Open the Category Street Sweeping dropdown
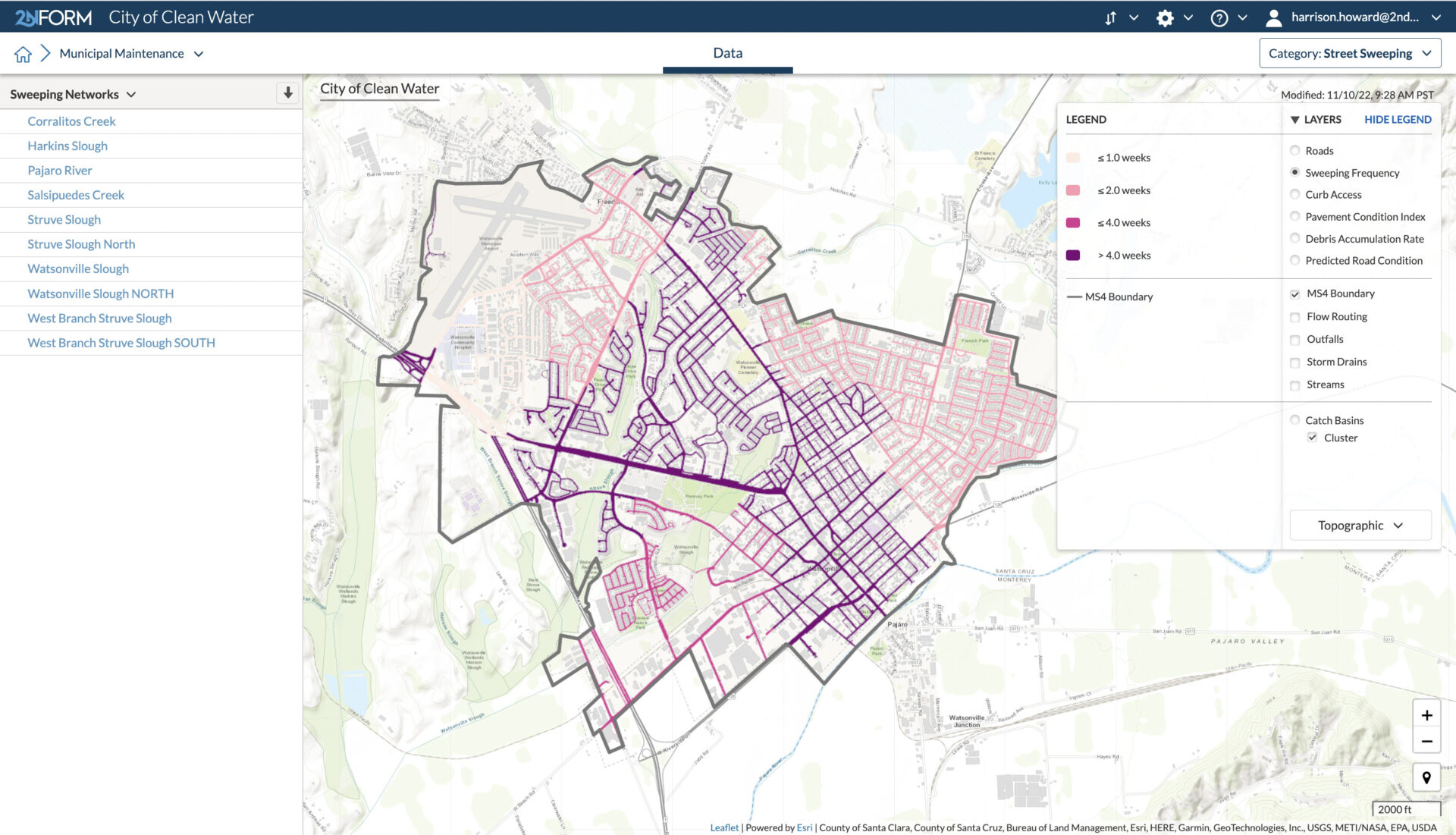Screen dimensions: 1456x835 point(1350,53)
